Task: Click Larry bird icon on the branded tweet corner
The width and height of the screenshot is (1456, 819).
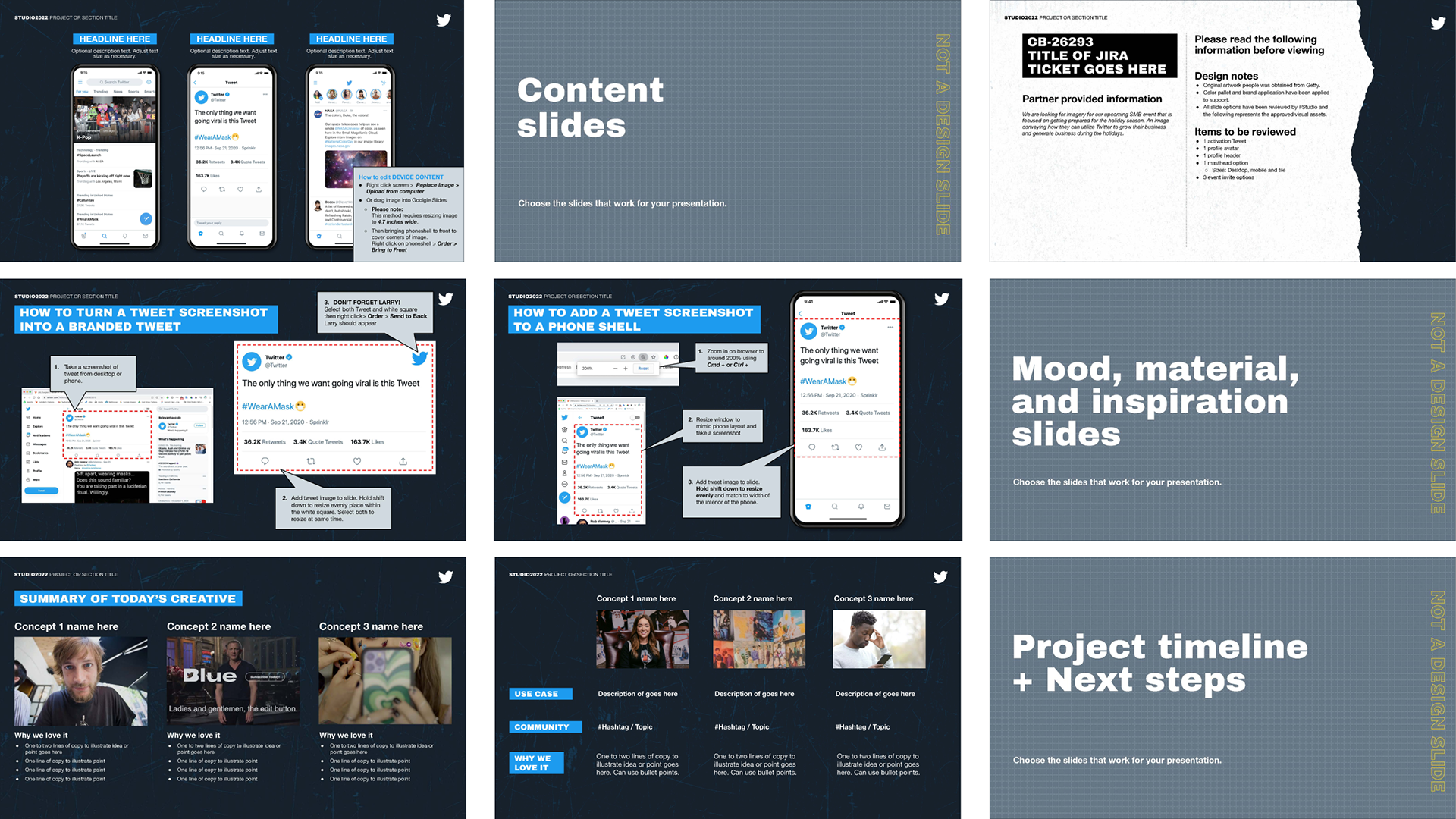Action: [x=419, y=358]
